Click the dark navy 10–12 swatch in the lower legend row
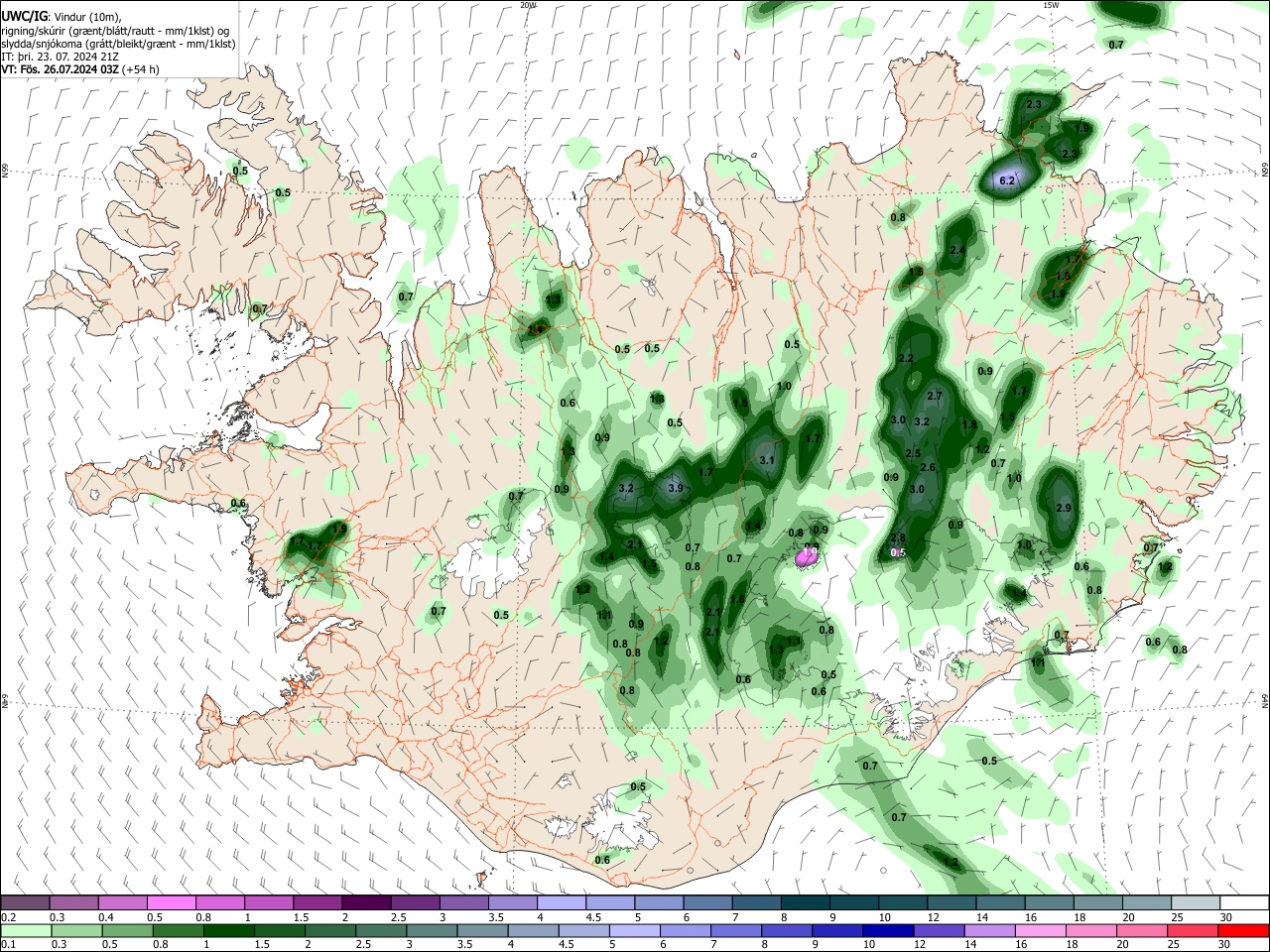Screen dimensions: 1270x952 click(888, 930)
